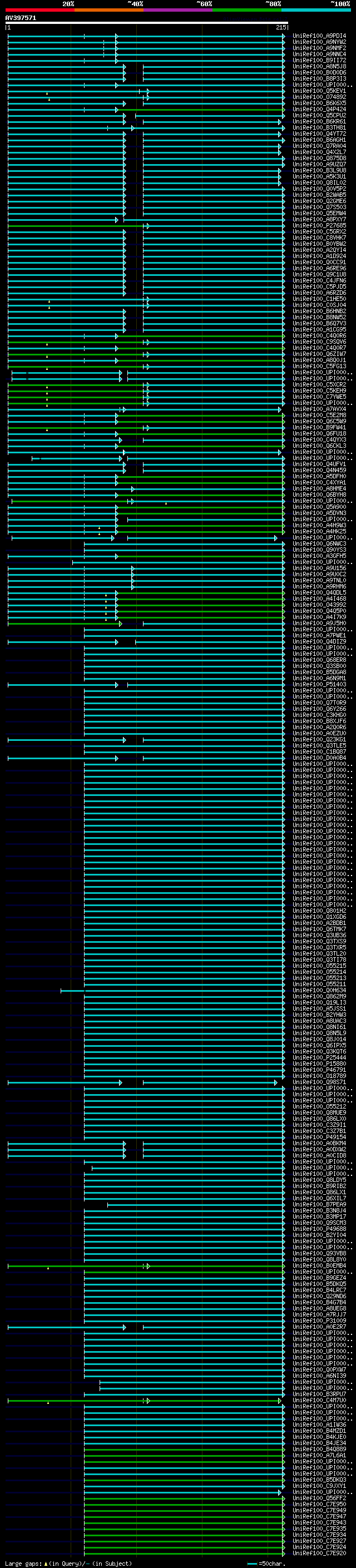Select label UniRef100_A5DFH0
Image resolution: width=356 pixels, height=1568 pixels.
(319, 477)
